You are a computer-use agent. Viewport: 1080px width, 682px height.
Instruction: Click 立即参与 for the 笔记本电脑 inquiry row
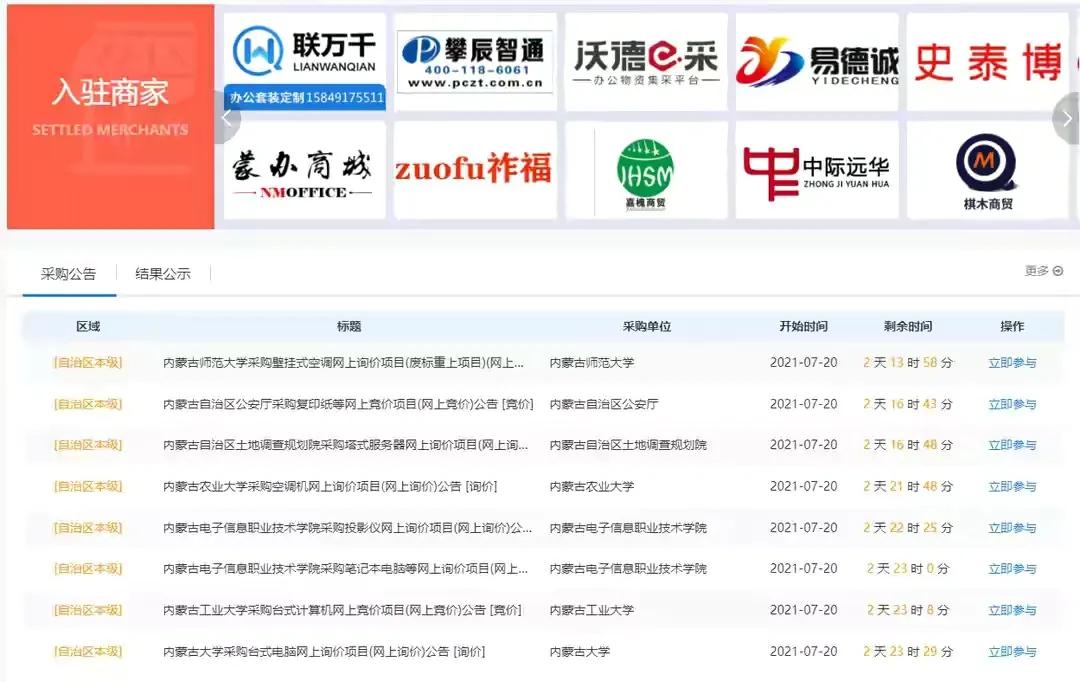[1012, 569]
